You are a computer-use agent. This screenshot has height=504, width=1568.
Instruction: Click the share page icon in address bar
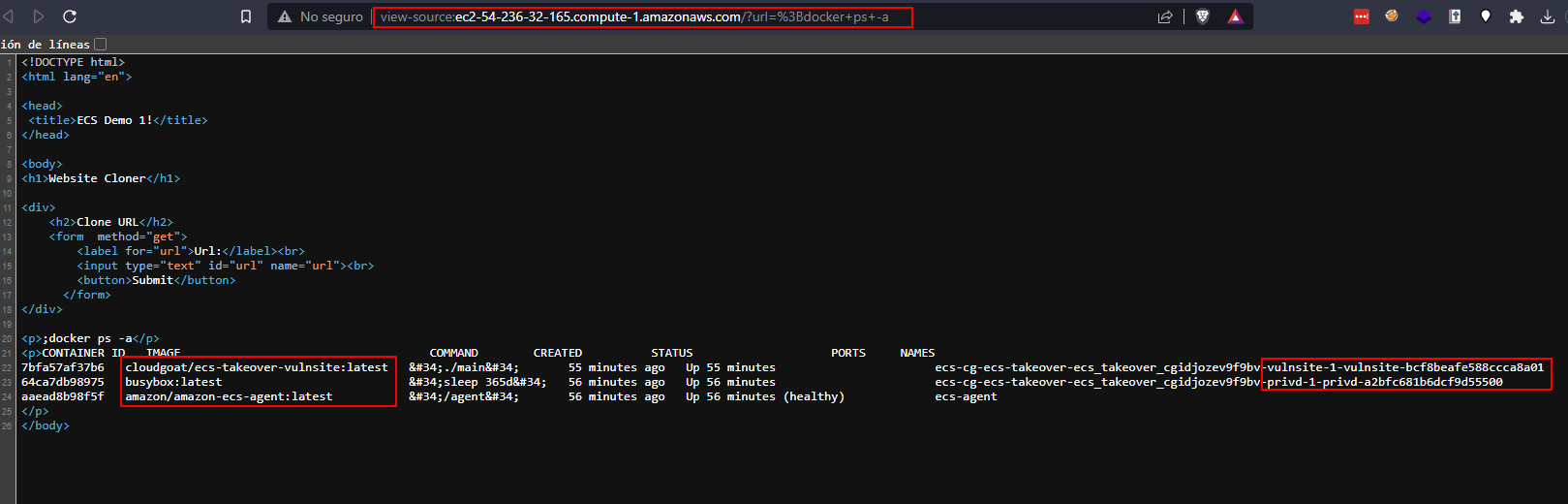pos(1165,16)
